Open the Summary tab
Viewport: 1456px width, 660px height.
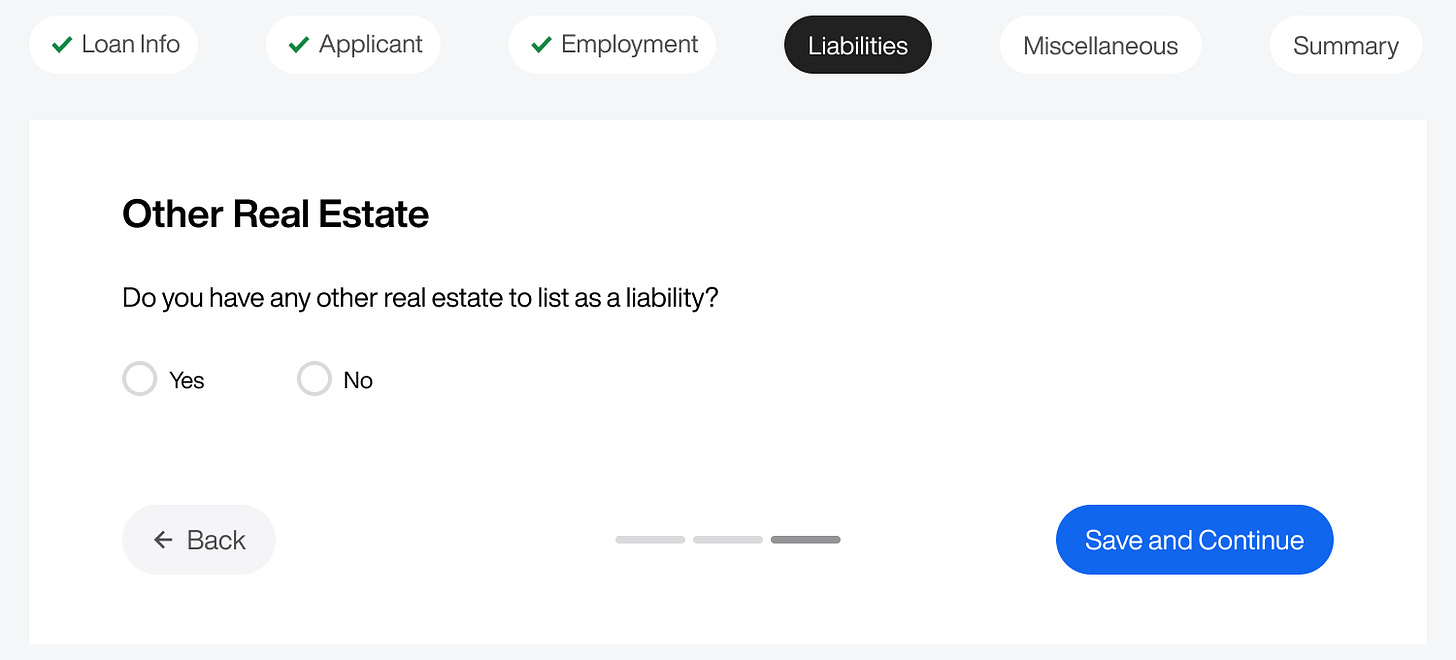click(x=1345, y=46)
